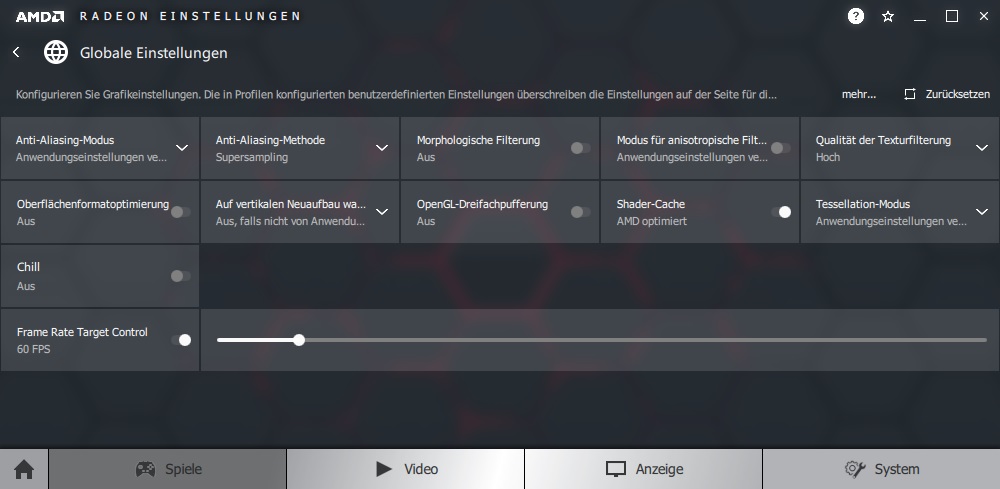Click the Zurücksetzen button label
The height and width of the screenshot is (489, 1000).
(x=958, y=94)
